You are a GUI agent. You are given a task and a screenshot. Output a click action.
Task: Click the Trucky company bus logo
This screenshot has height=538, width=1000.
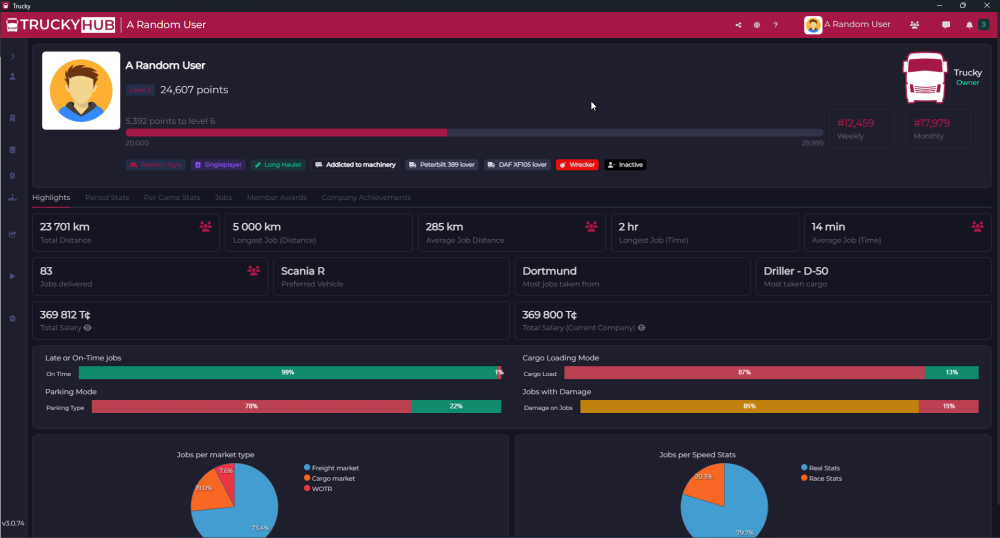click(925, 78)
